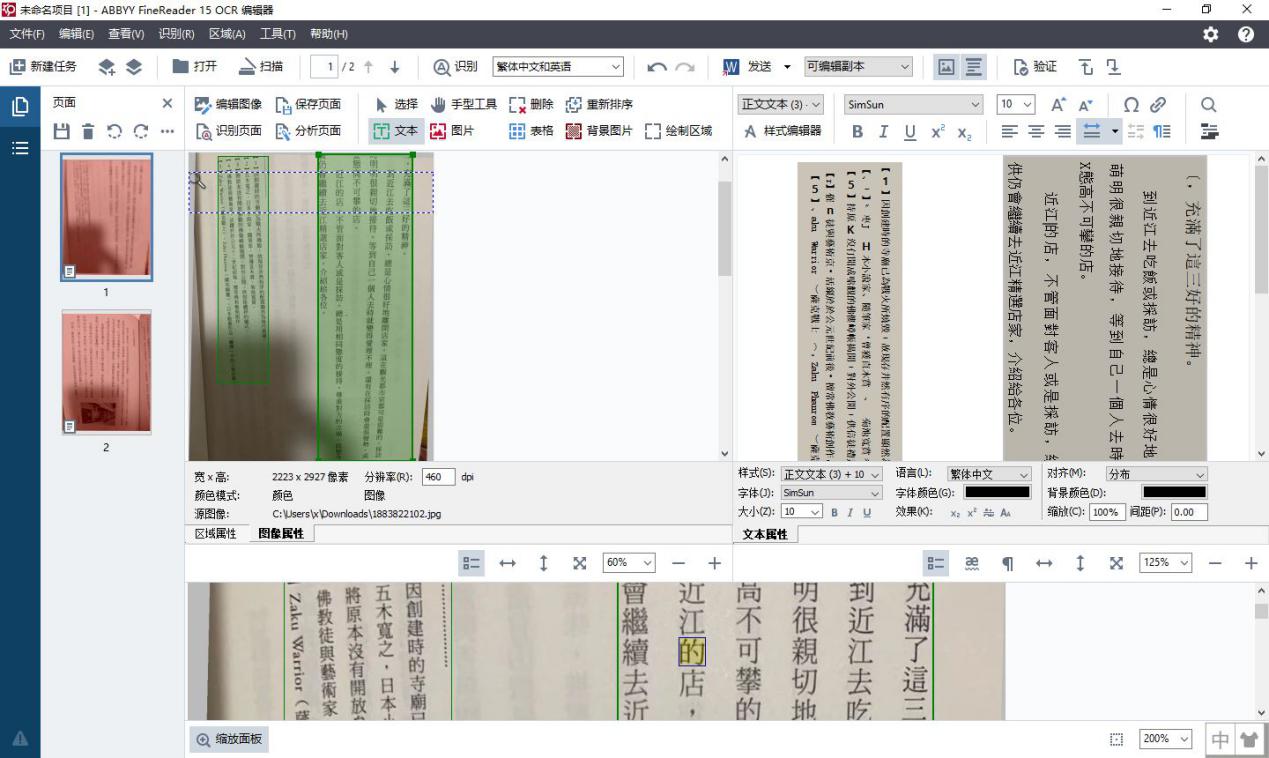Screen dimensions: 1269x758
Task: Click 分析页面 analyze page tool
Action: (x=308, y=130)
